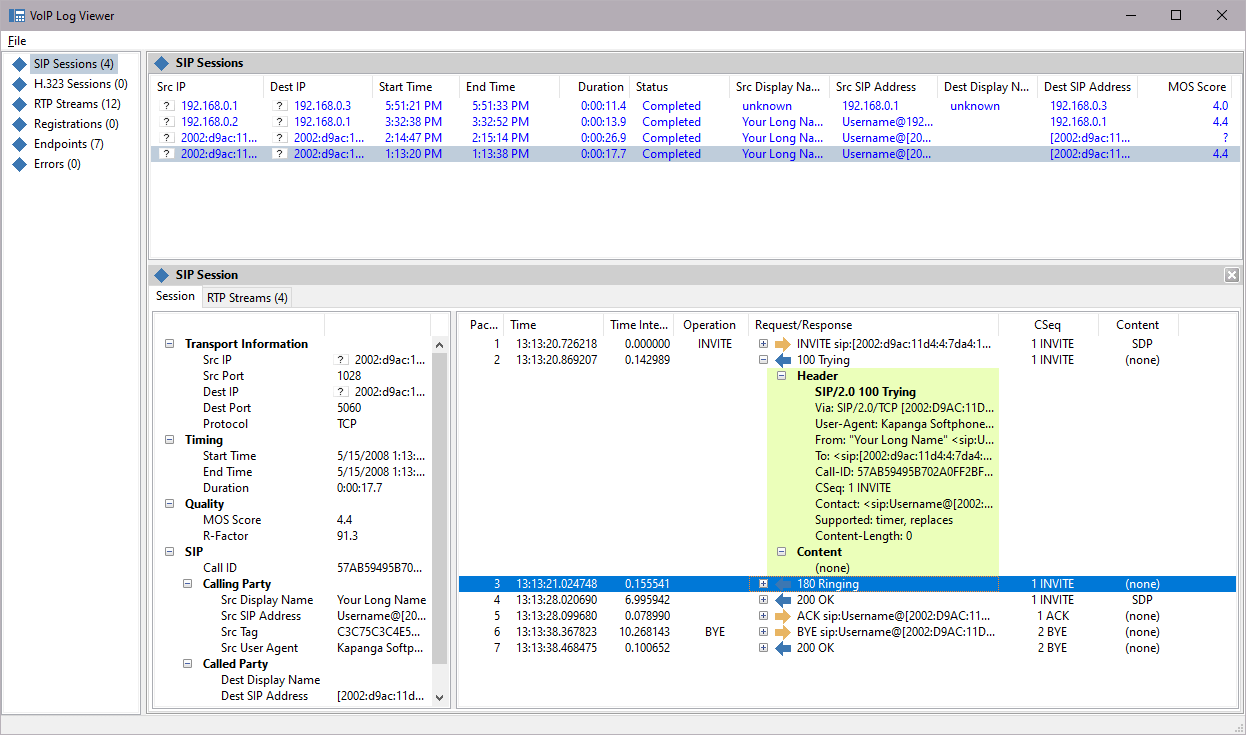Image resolution: width=1246 pixels, height=735 pixels.
Task: Click the User-Agent: Kapanga Softphone header line
Action: click(906, 424)
